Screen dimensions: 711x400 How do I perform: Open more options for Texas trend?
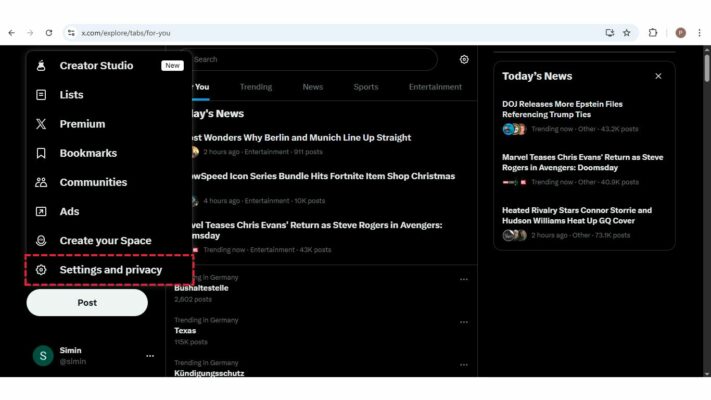[x=463, y=322]
